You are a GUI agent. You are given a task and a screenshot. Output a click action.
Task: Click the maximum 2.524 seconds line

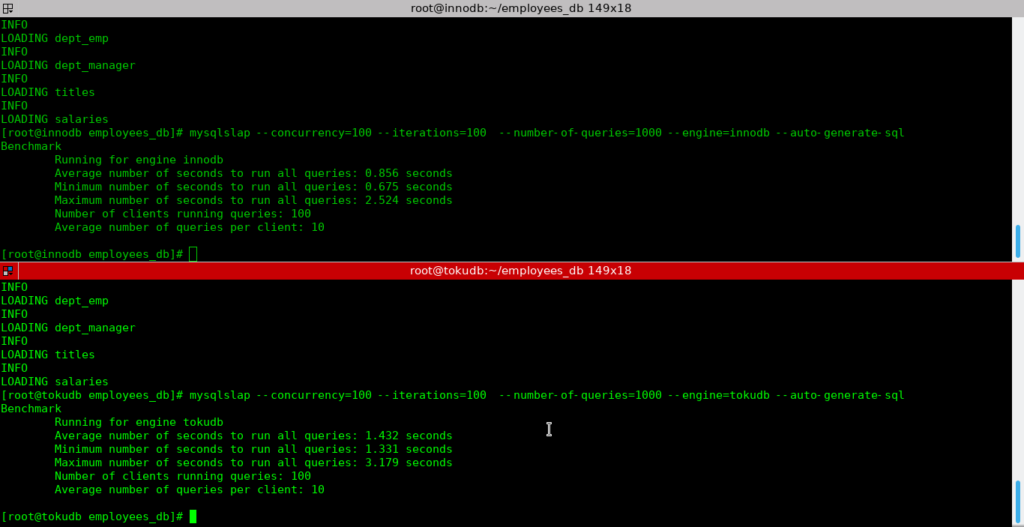tap(253, 200)
